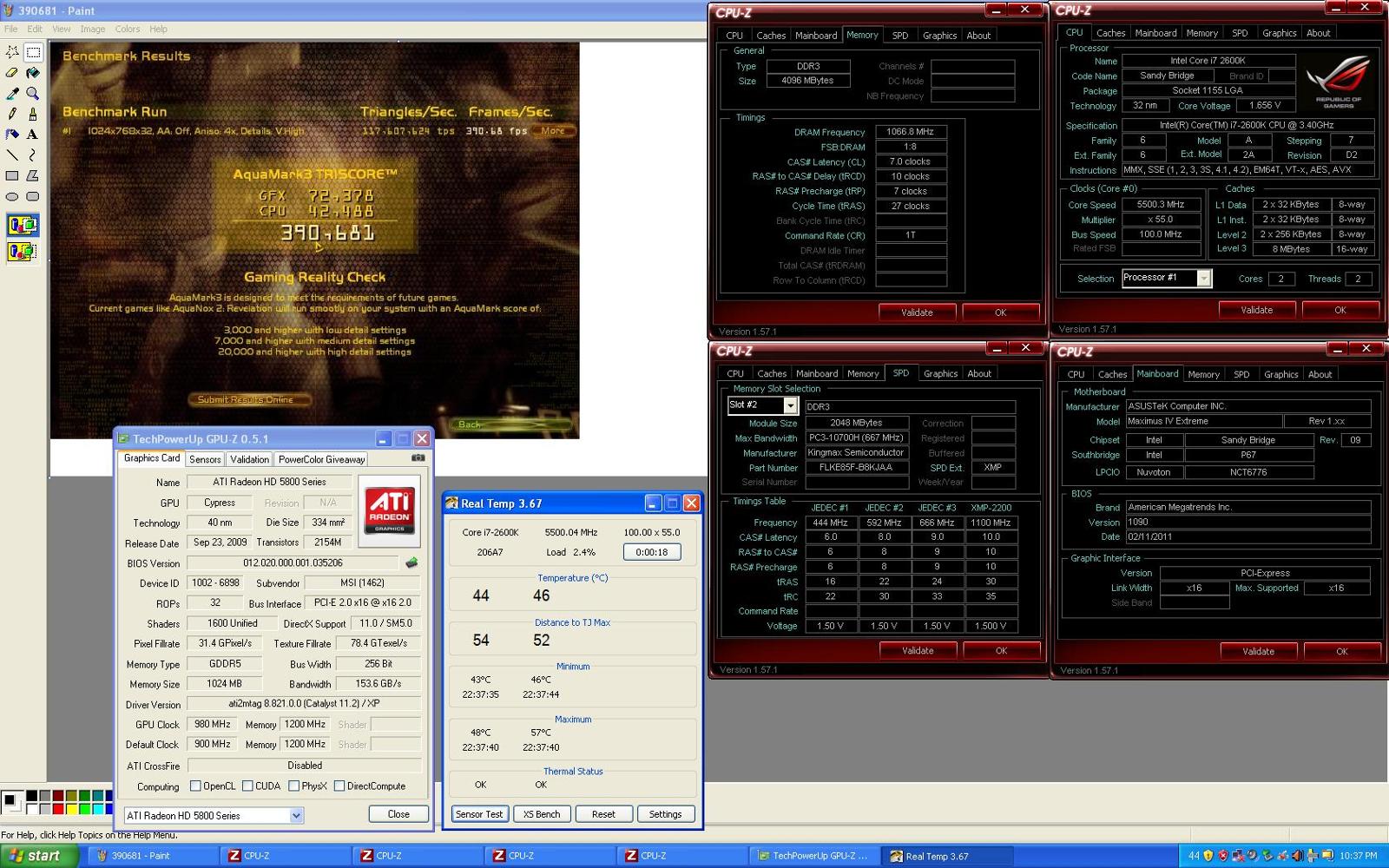Select the Rectangle shape tool
The width and height of the screenshot is (1389, 868).
coord(12,175)
